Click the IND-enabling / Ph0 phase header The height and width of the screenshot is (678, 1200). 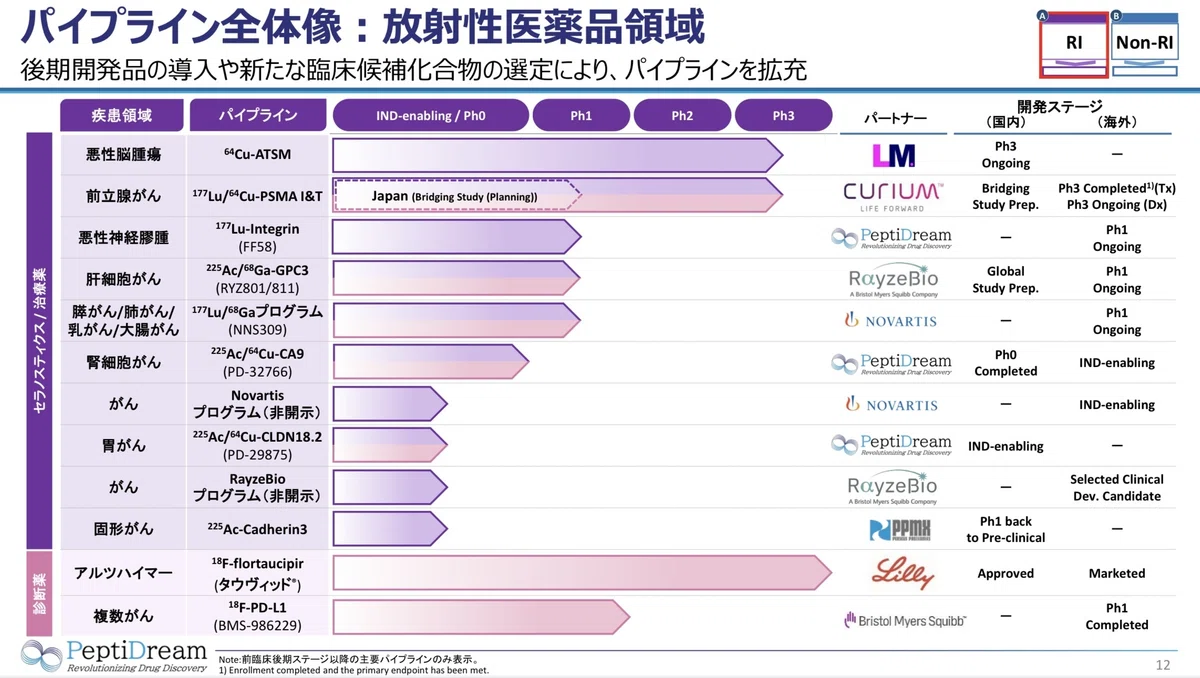431,115
